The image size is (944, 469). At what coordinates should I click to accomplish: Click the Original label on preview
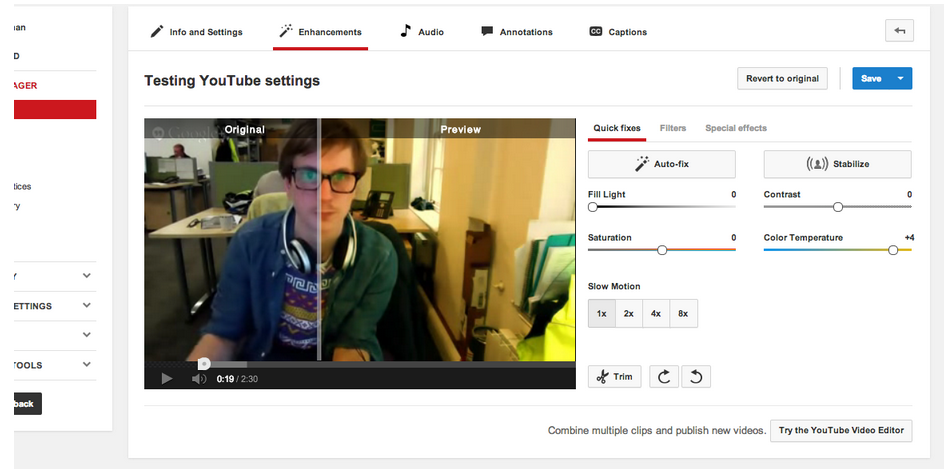coord(244,129)
